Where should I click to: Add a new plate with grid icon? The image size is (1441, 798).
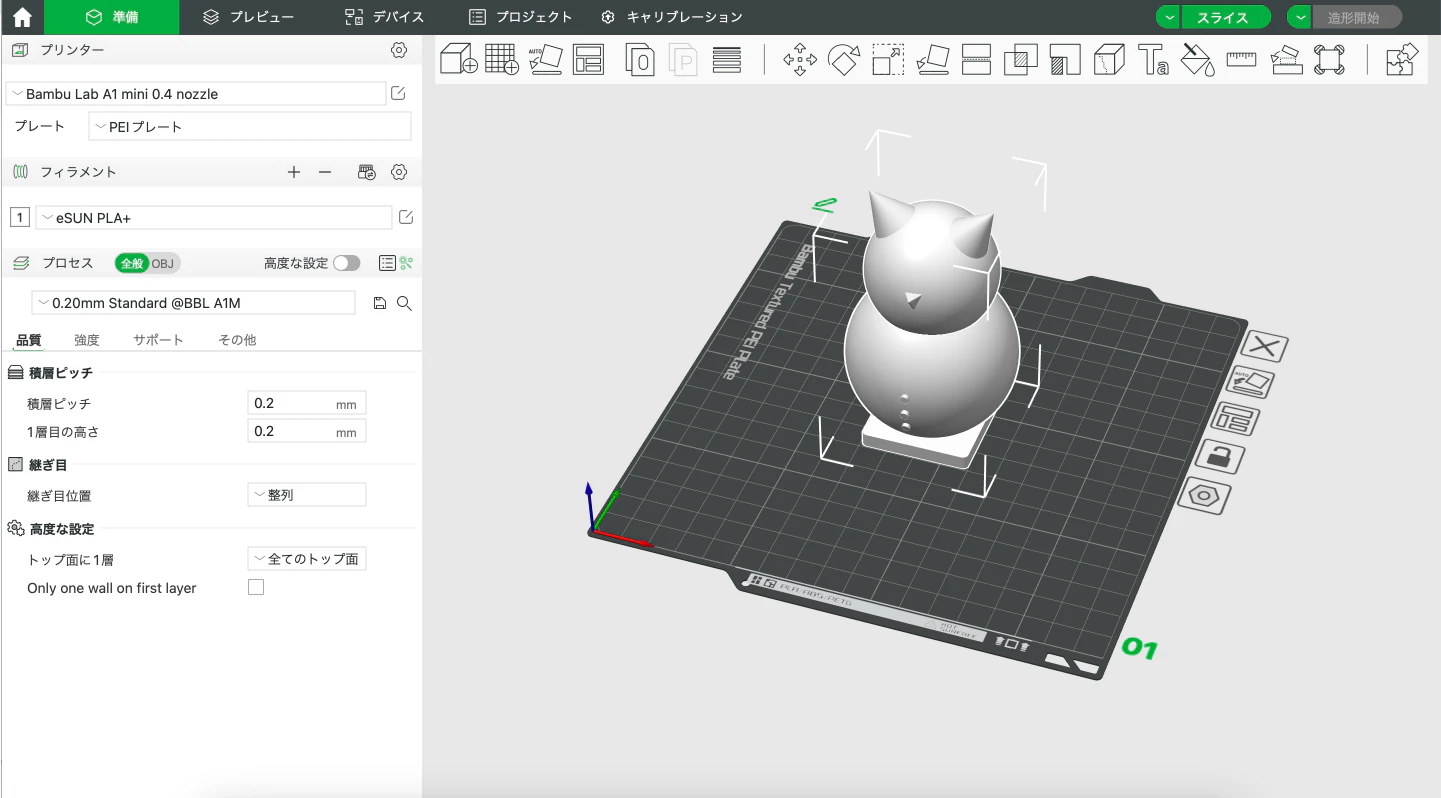click(x=502, y=59)
